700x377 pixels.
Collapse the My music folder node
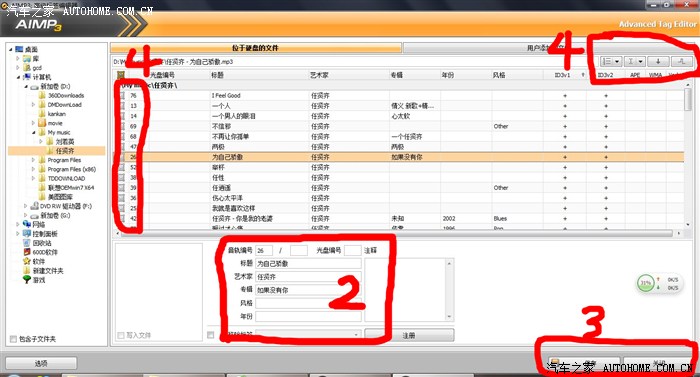coord(33,132)
